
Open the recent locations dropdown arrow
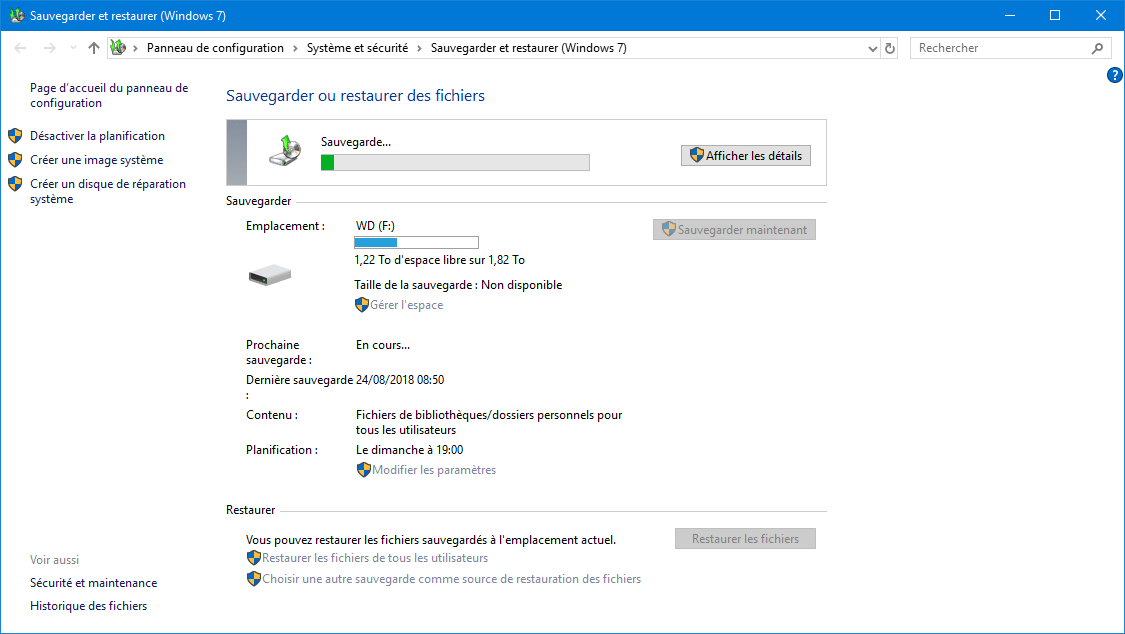click(x=73, y=48)
